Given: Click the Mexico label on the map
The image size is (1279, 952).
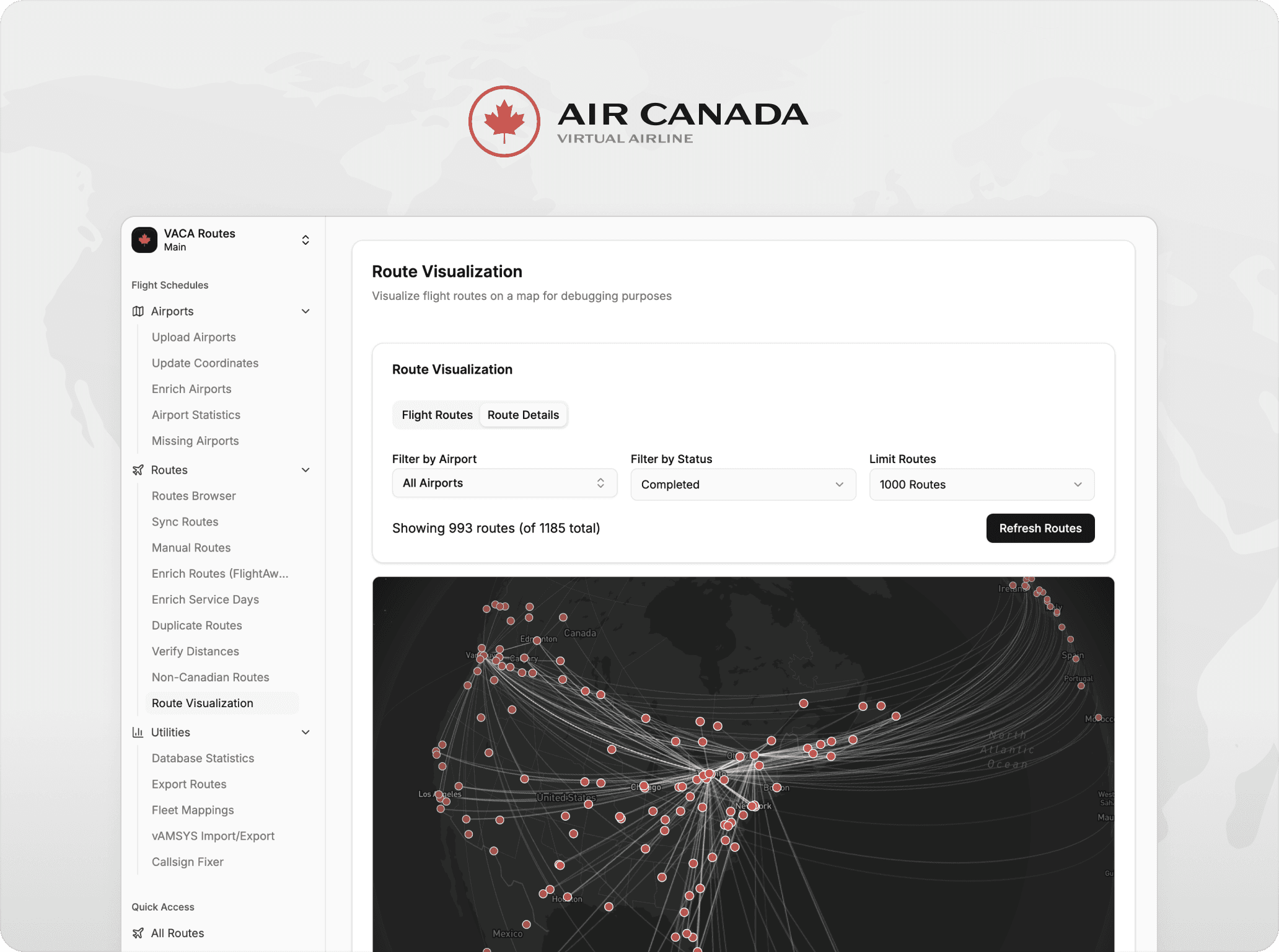Looking at the screenshot, I should click(x=508, y=934).
